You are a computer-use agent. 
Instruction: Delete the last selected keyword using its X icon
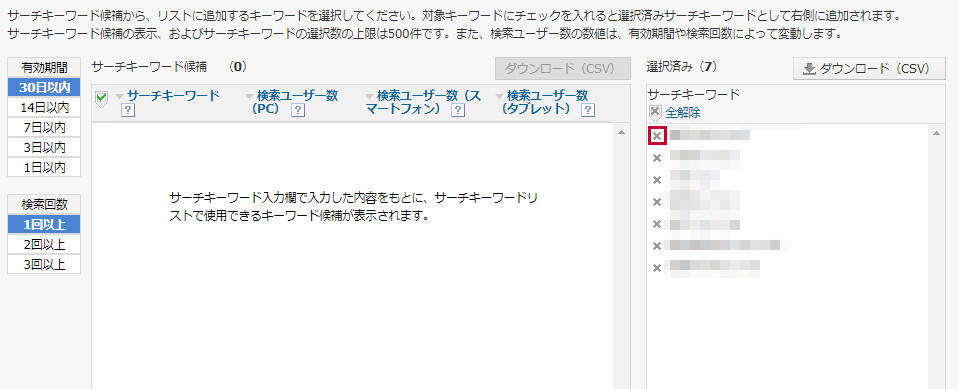[657, 268]
